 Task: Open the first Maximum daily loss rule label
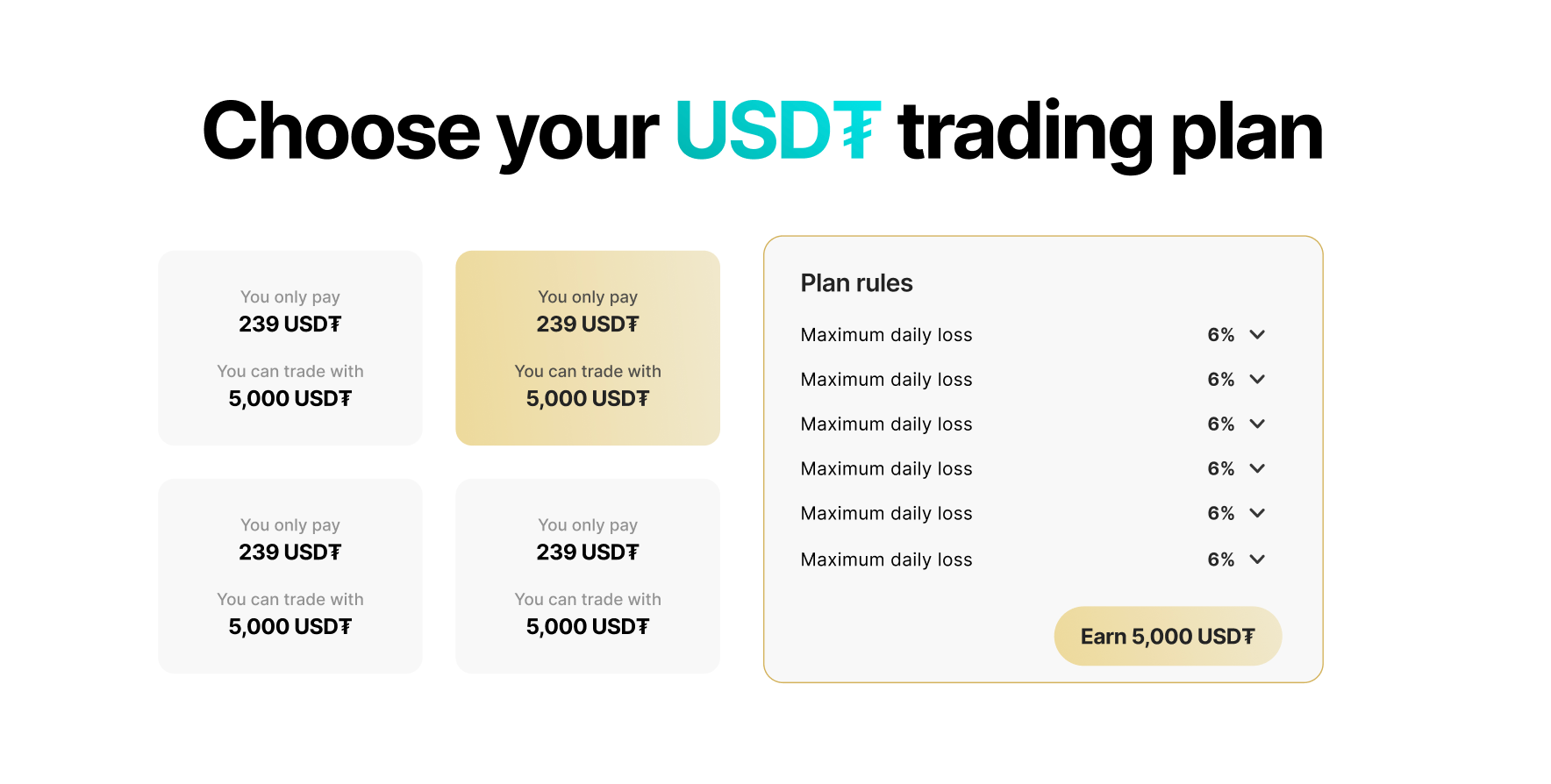coord(886,335)
